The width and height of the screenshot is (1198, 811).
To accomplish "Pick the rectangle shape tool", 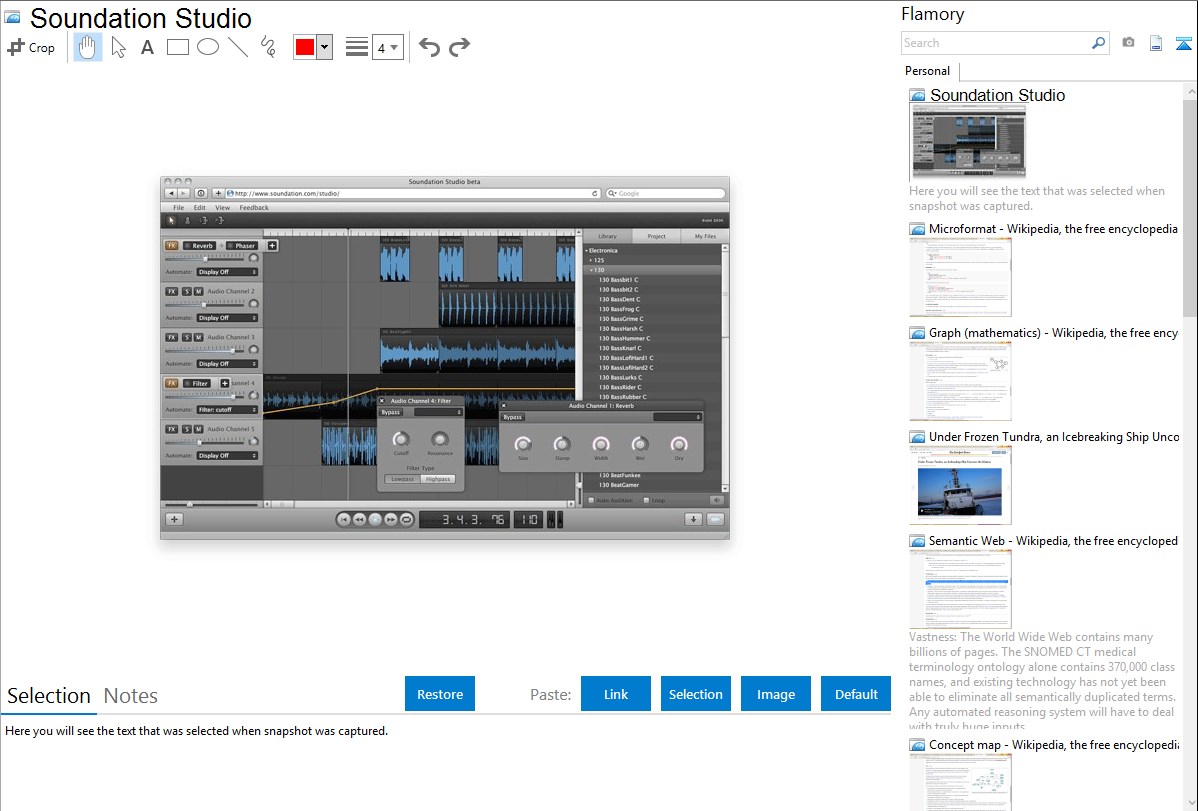I will [178, 47].
